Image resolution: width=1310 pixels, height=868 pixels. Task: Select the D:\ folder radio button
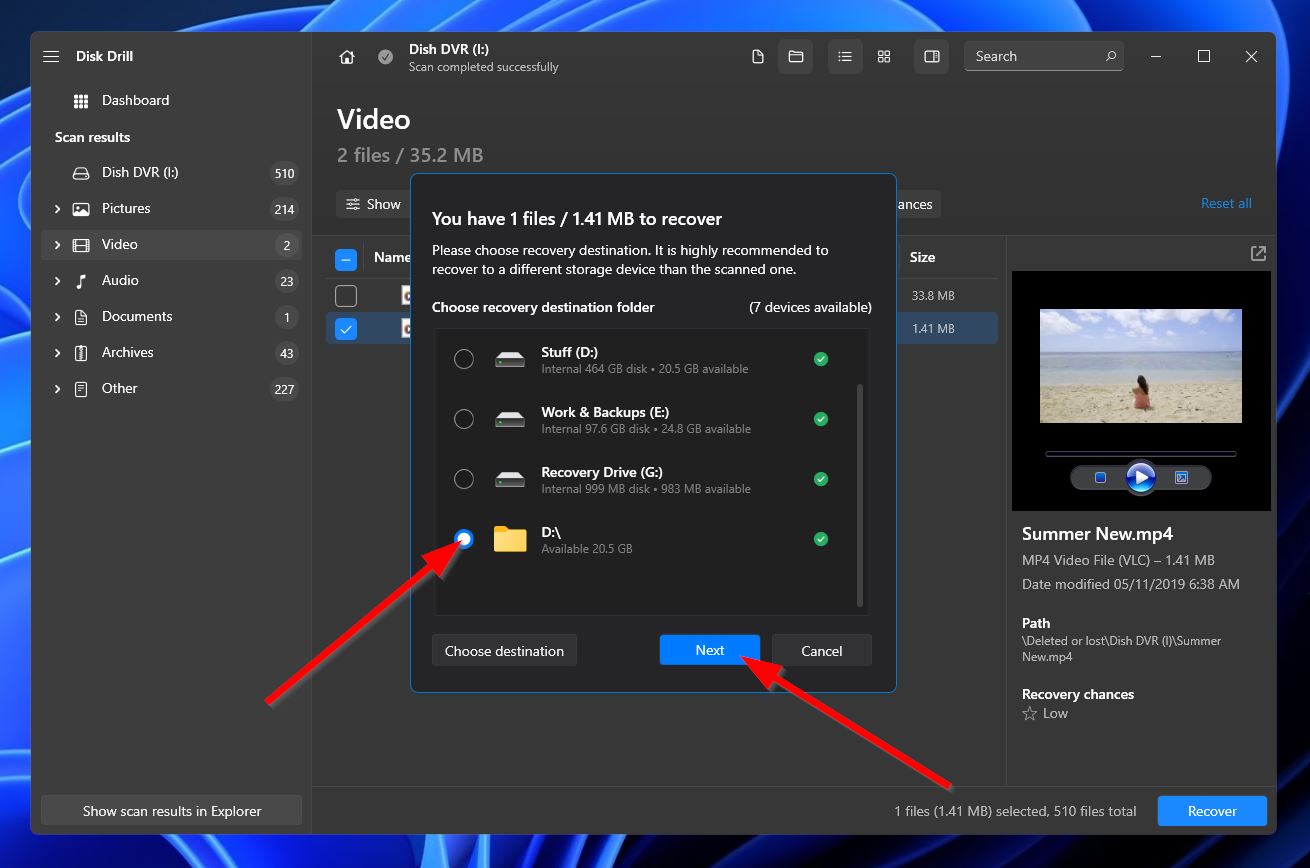tap(464, 539)
